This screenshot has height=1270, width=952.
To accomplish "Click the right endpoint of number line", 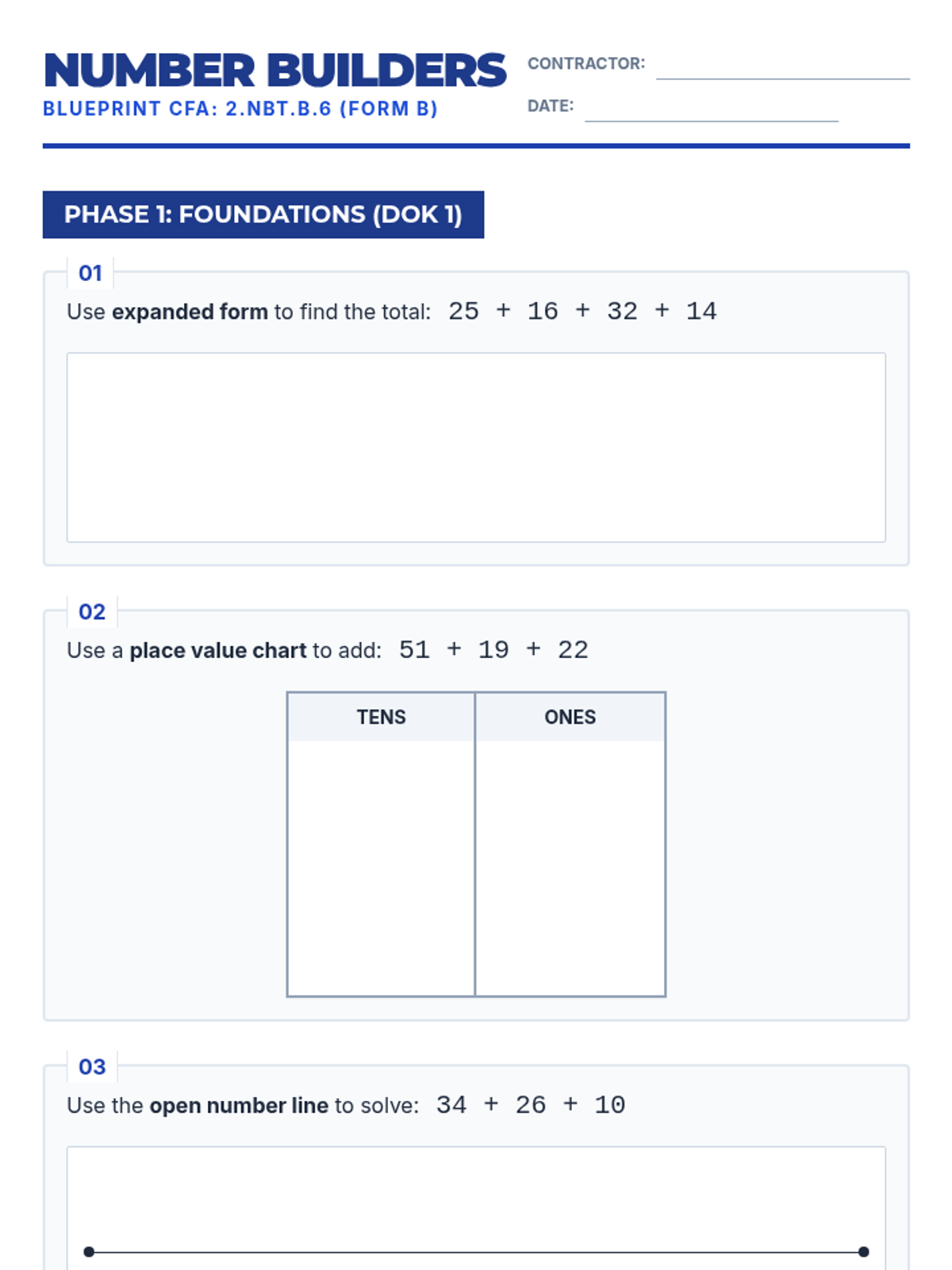I will tap(864, 1252).
